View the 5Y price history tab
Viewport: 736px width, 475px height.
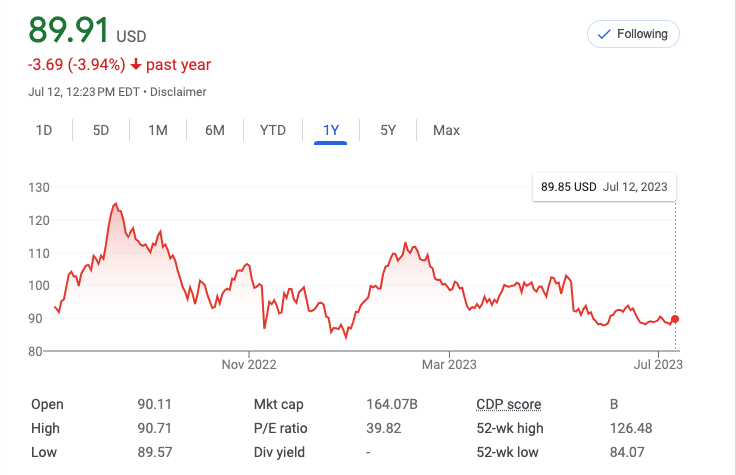388,130
